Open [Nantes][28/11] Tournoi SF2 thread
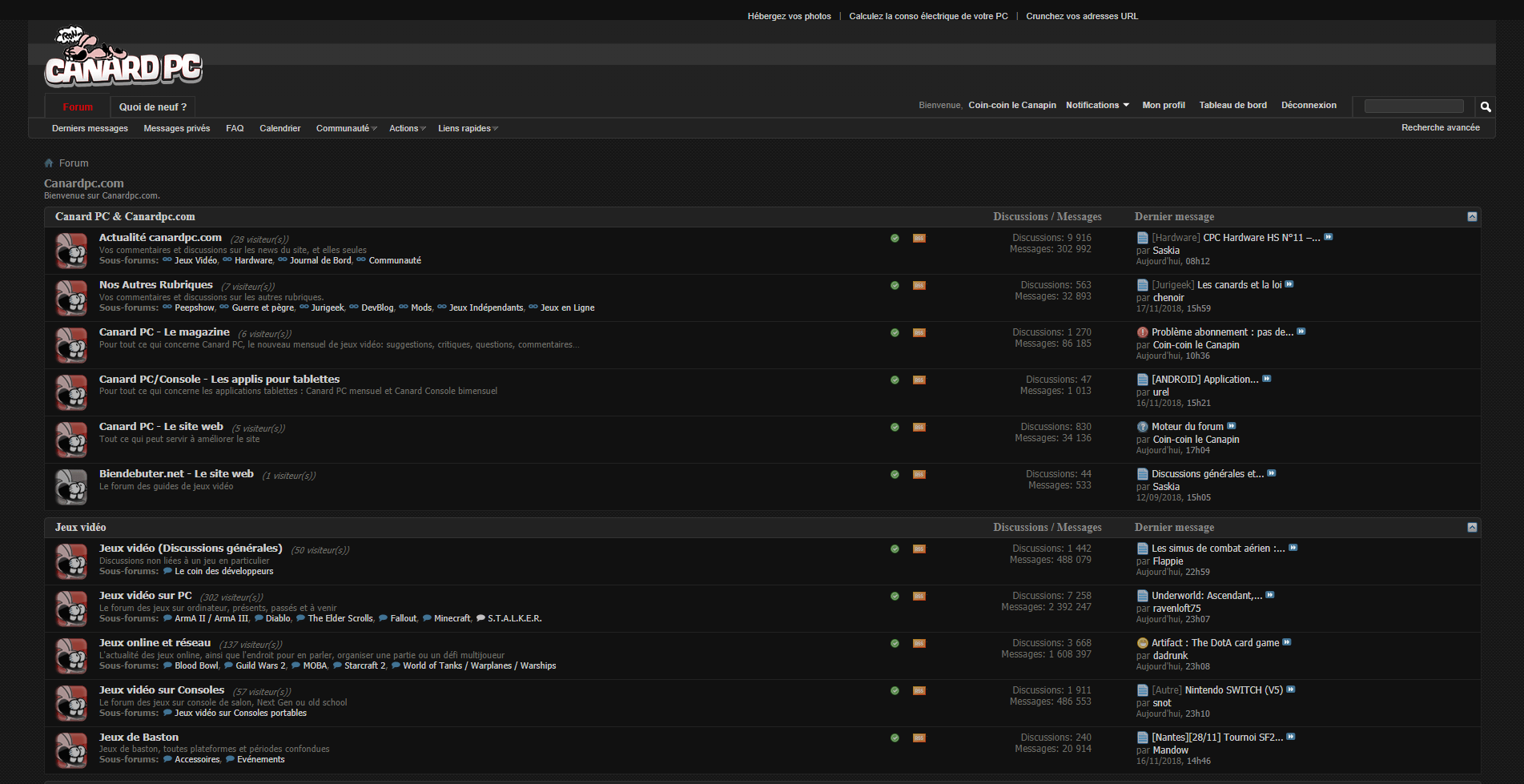This screenshot has height=784, width=1524. pos(1217,738)
